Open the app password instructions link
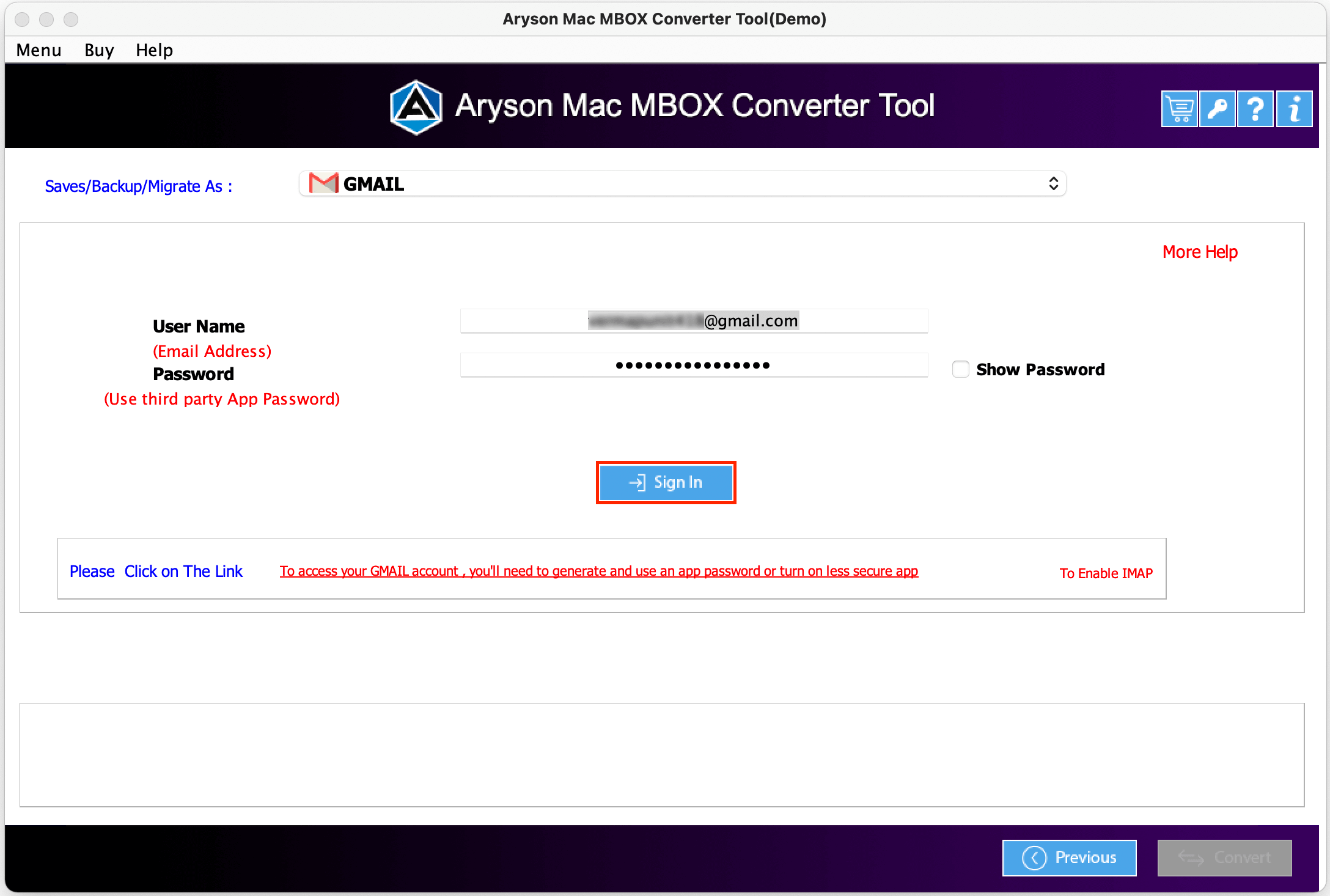 599,571
